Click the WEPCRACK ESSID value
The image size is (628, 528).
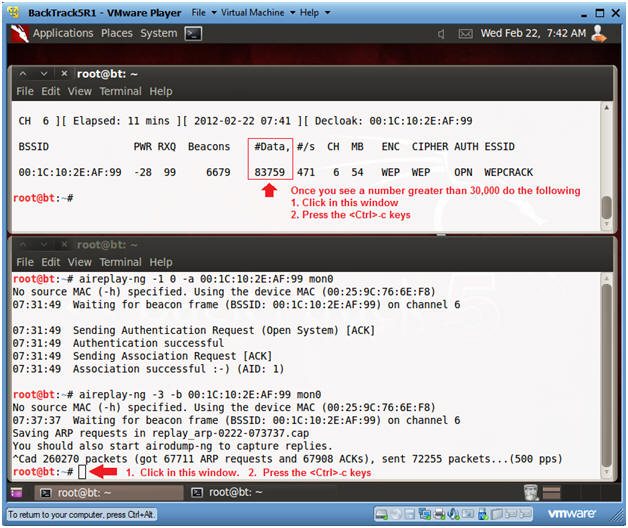508,172
